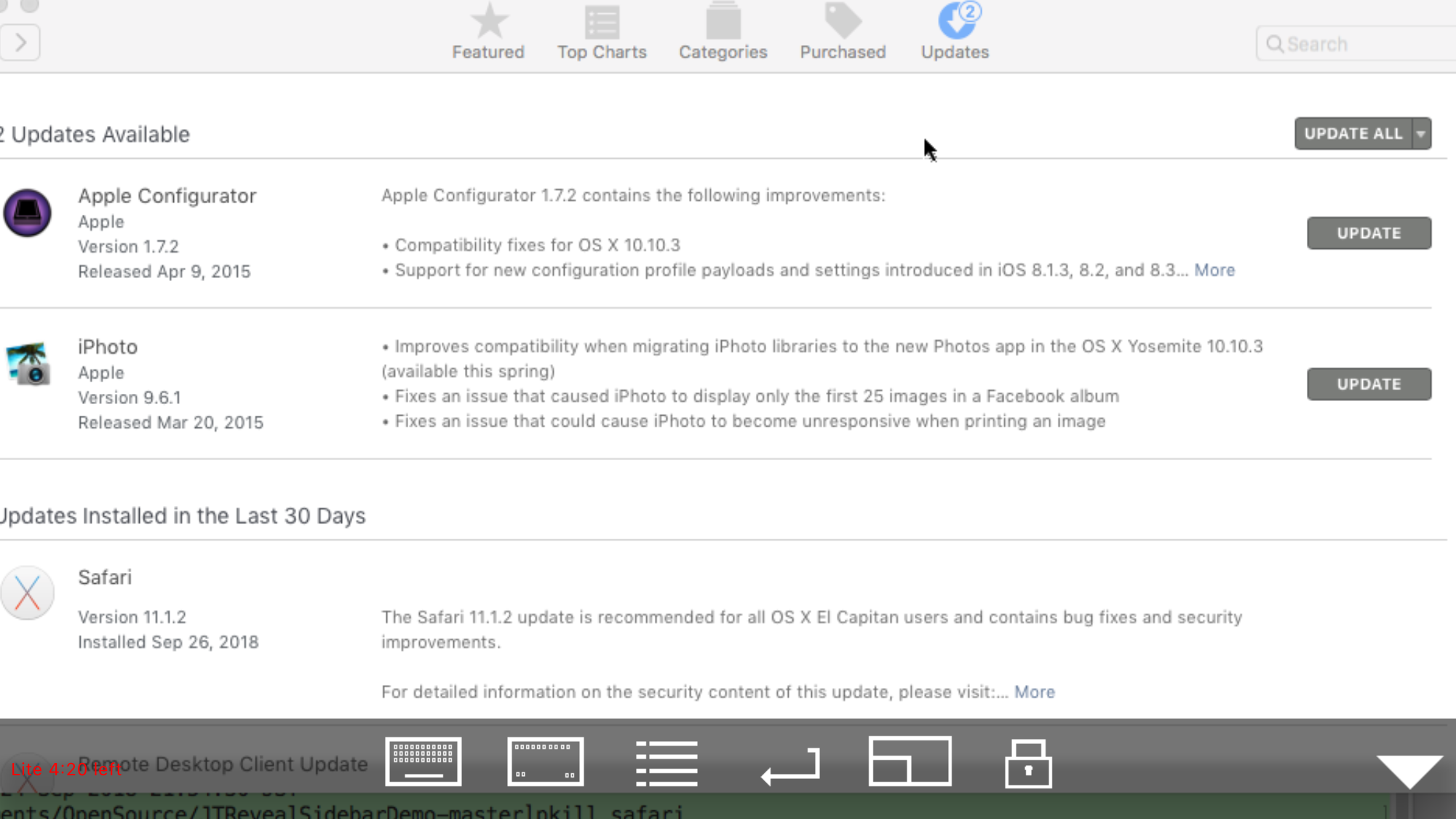Click the UPDATE ALL button
Viewport: 1456px width, 819px height.
[x=1353, y=133]
